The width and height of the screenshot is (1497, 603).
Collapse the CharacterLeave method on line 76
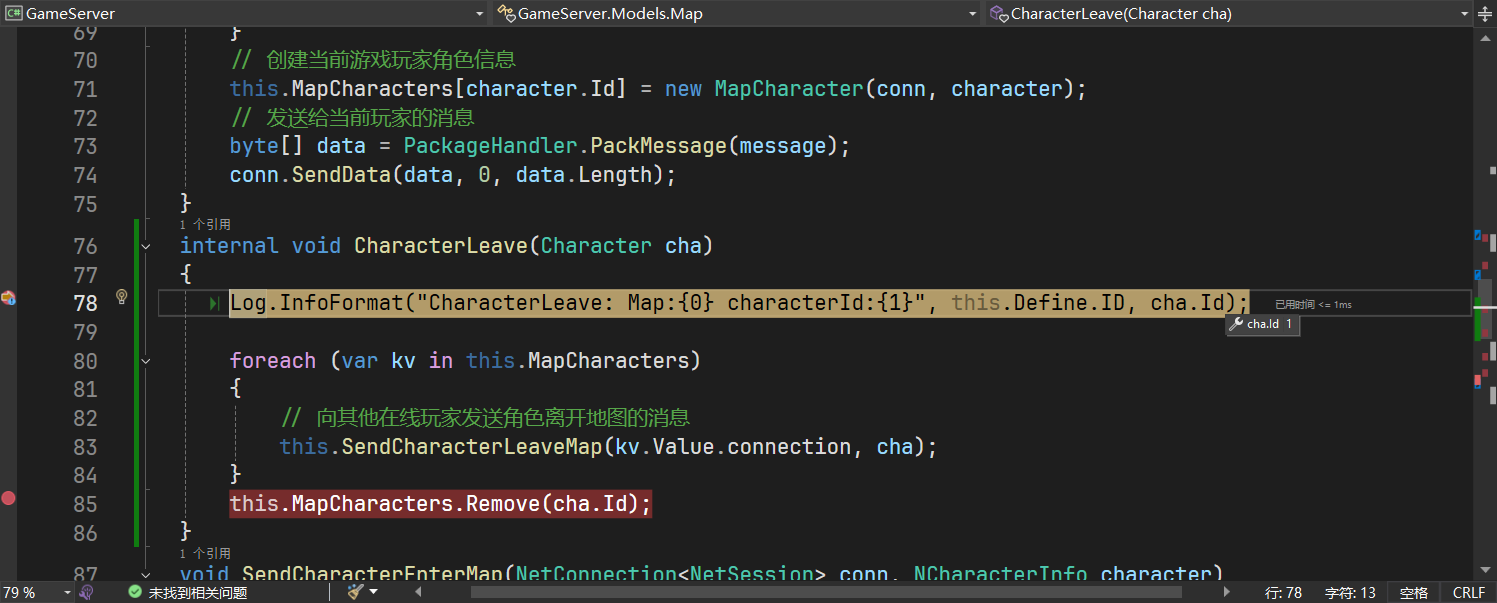(x=146, y=246)
